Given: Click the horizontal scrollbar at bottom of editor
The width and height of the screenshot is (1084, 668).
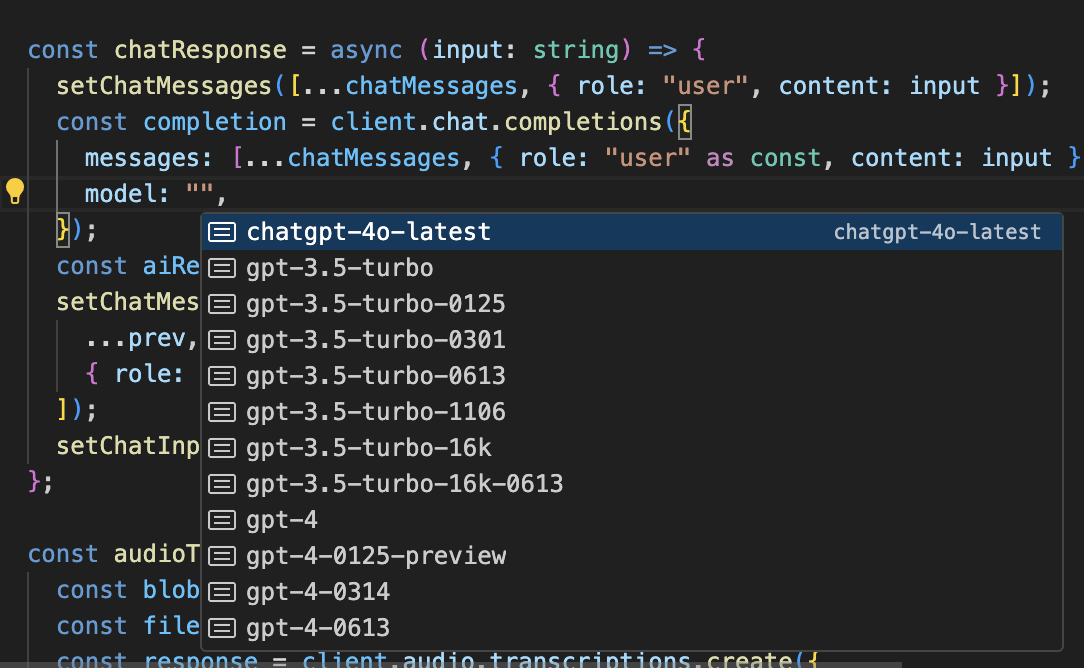Looking at the screenshot, I should click(451, 665).
